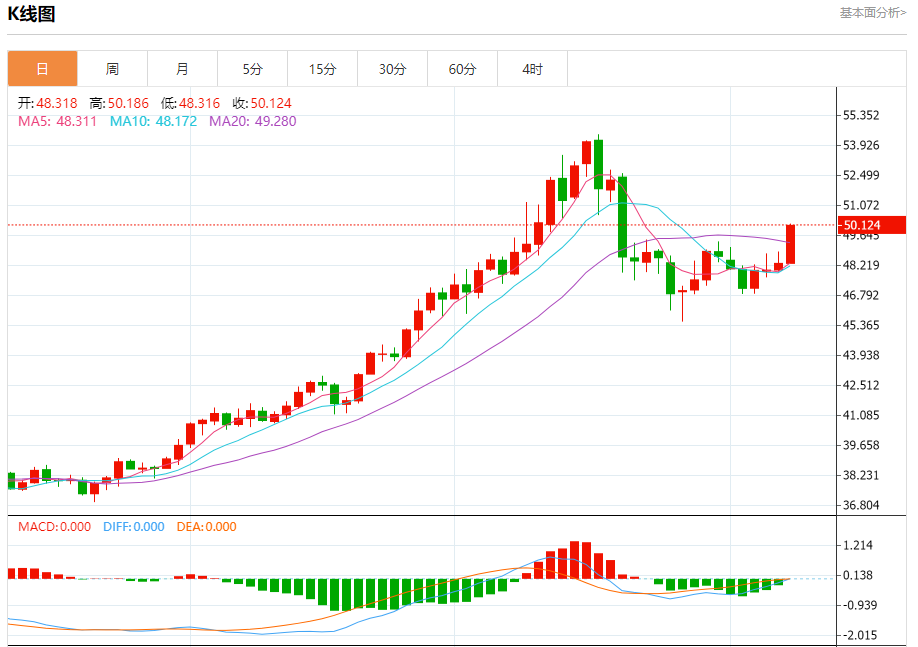Image resolution: width=918 pixels, height=647 pixels.
Task: Click the DIFF value label
Action: 133,527
